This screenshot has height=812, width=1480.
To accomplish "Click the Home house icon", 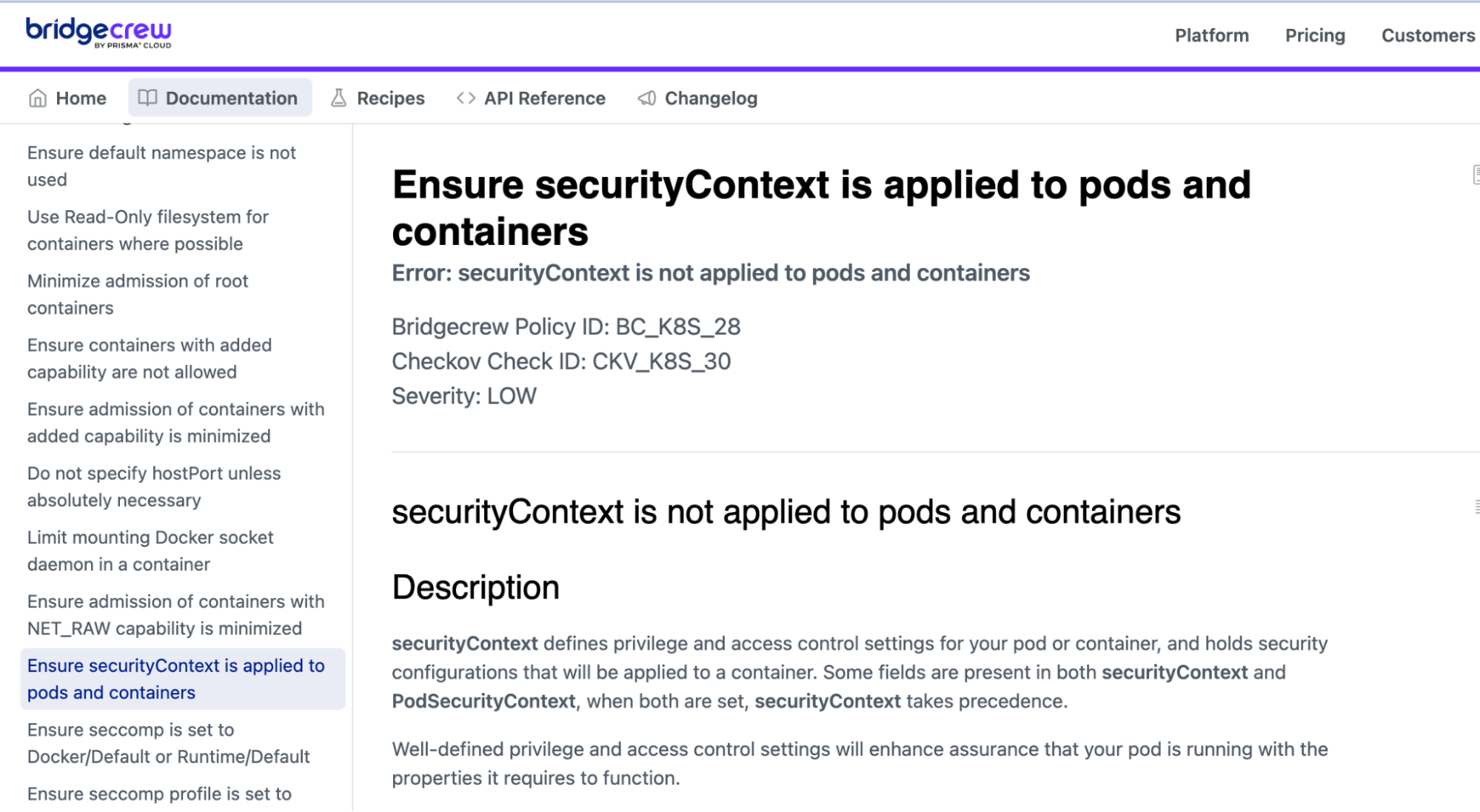I will (x=38, y=98).
